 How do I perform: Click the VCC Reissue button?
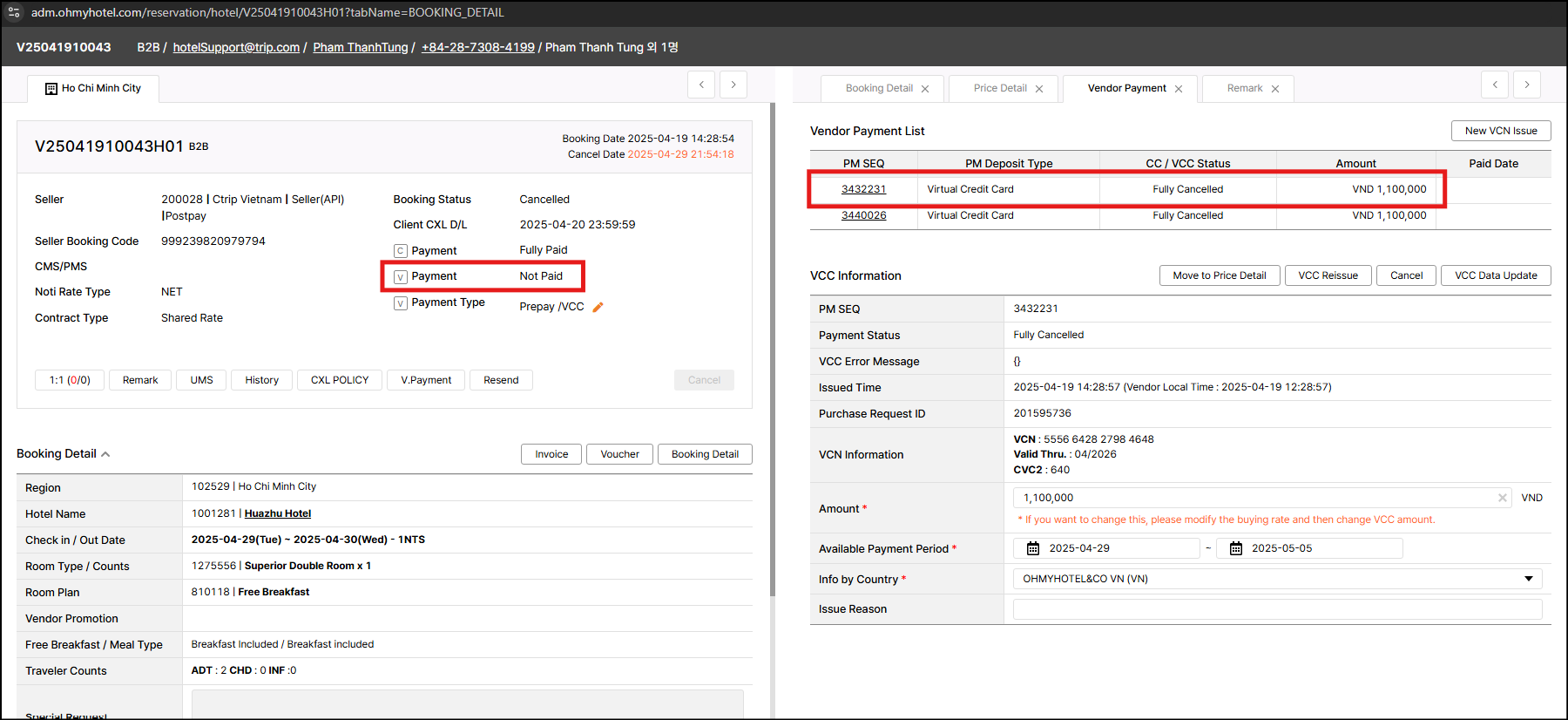1328,275
